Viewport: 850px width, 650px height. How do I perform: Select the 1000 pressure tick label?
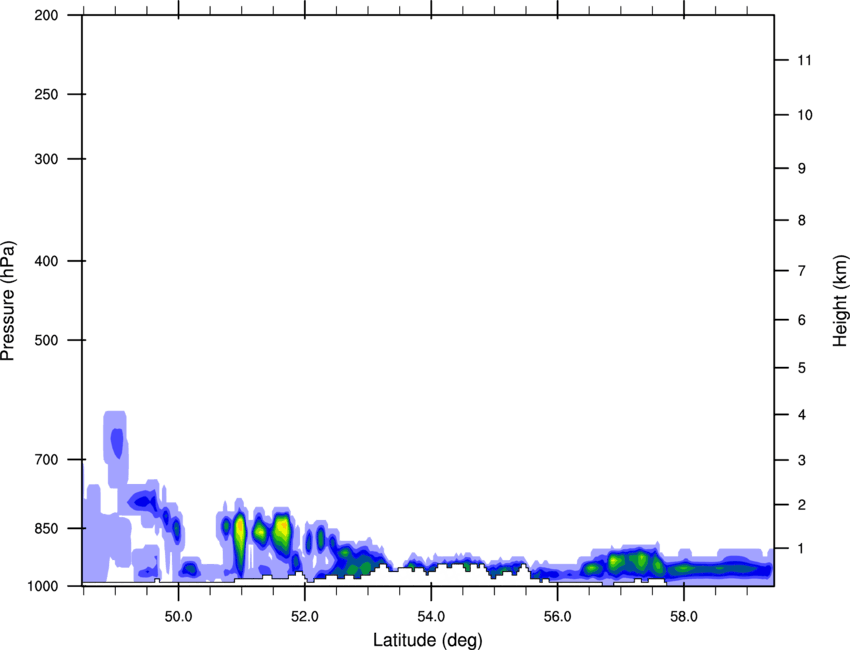click(x=43, y=586)
